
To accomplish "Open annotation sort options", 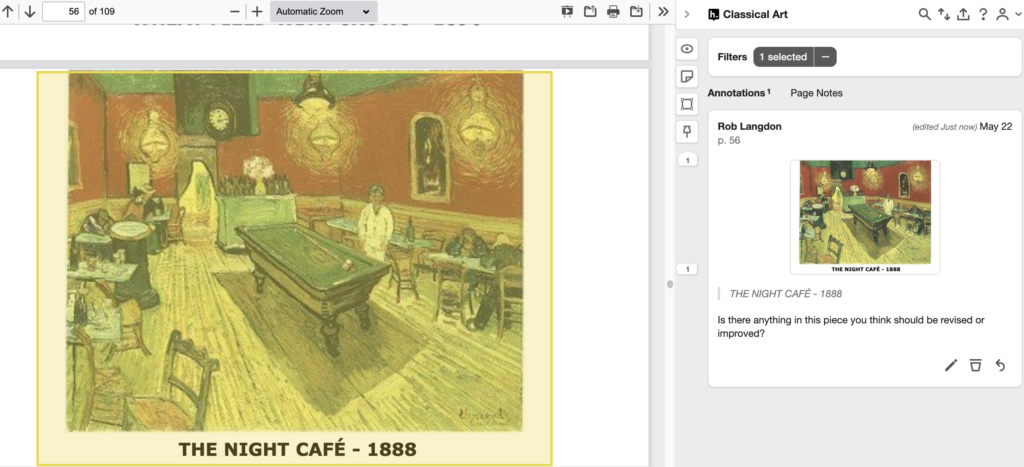I will tap(944, 14).
